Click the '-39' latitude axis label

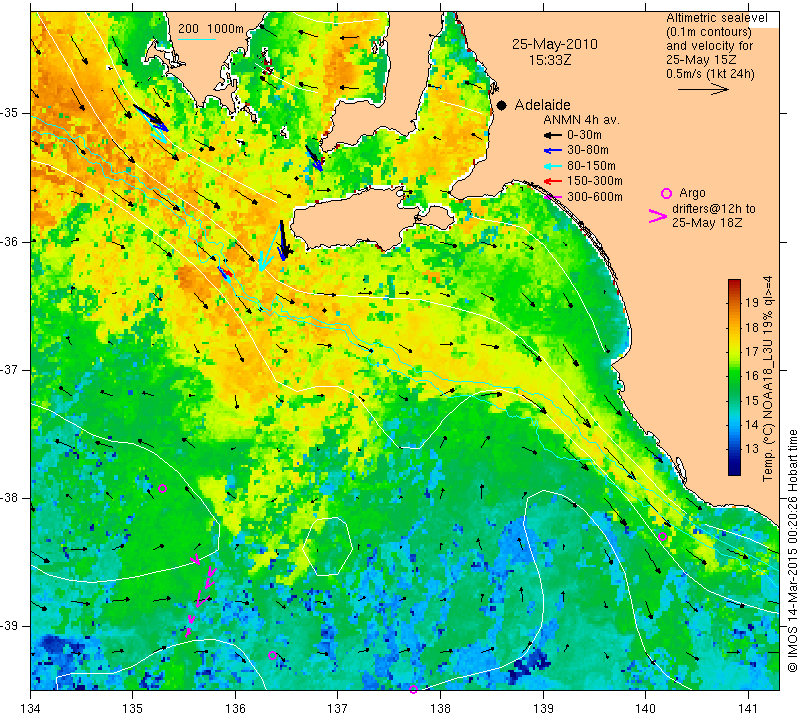9,626
